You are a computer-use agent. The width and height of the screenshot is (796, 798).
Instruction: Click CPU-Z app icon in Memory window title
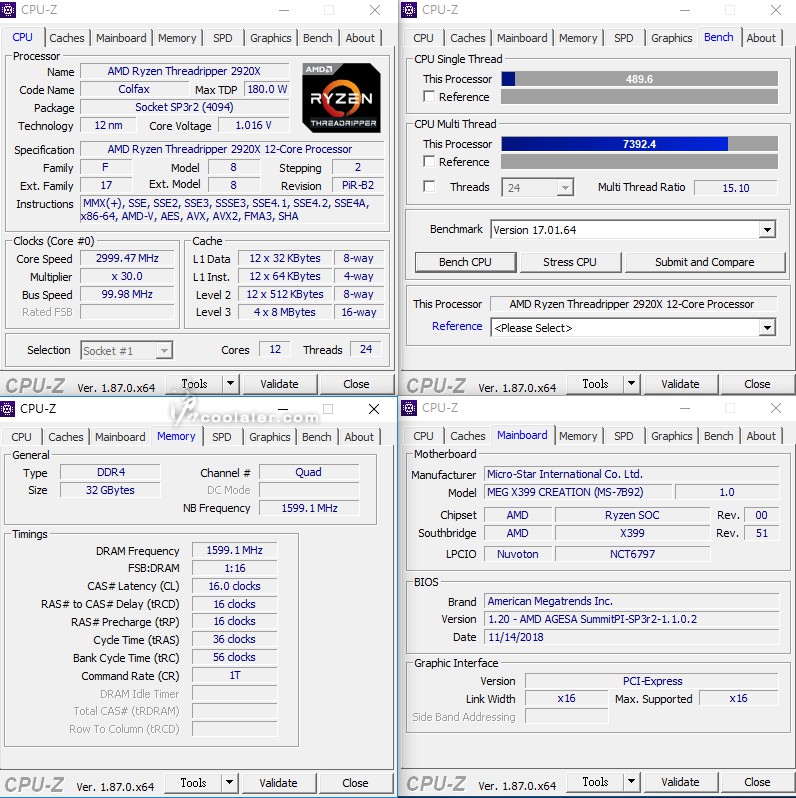tap(8, 408)
